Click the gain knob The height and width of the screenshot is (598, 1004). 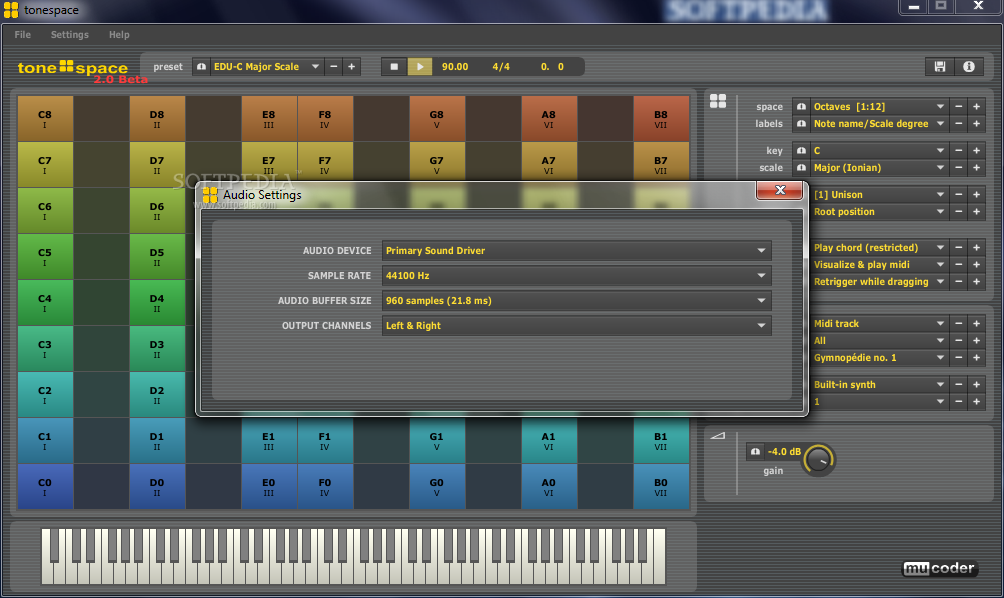(x=818, y=459)
